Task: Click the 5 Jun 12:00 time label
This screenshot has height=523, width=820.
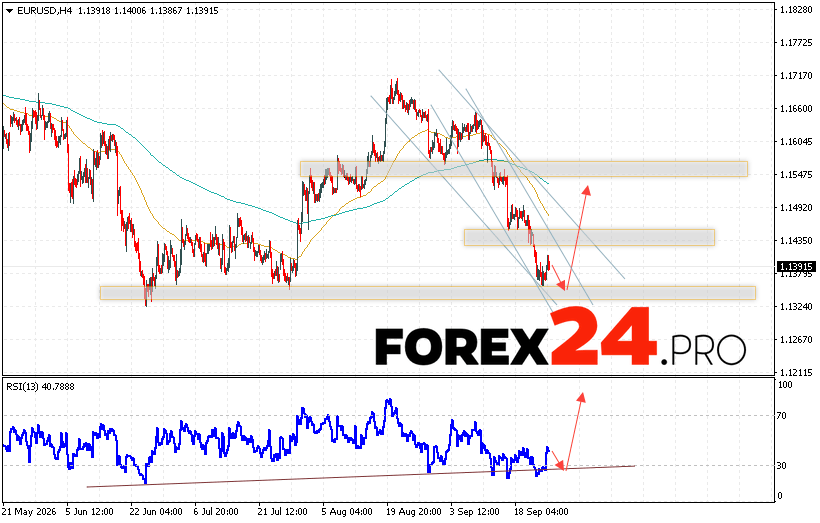Action: pyautogui.click(x=90, y=511)
